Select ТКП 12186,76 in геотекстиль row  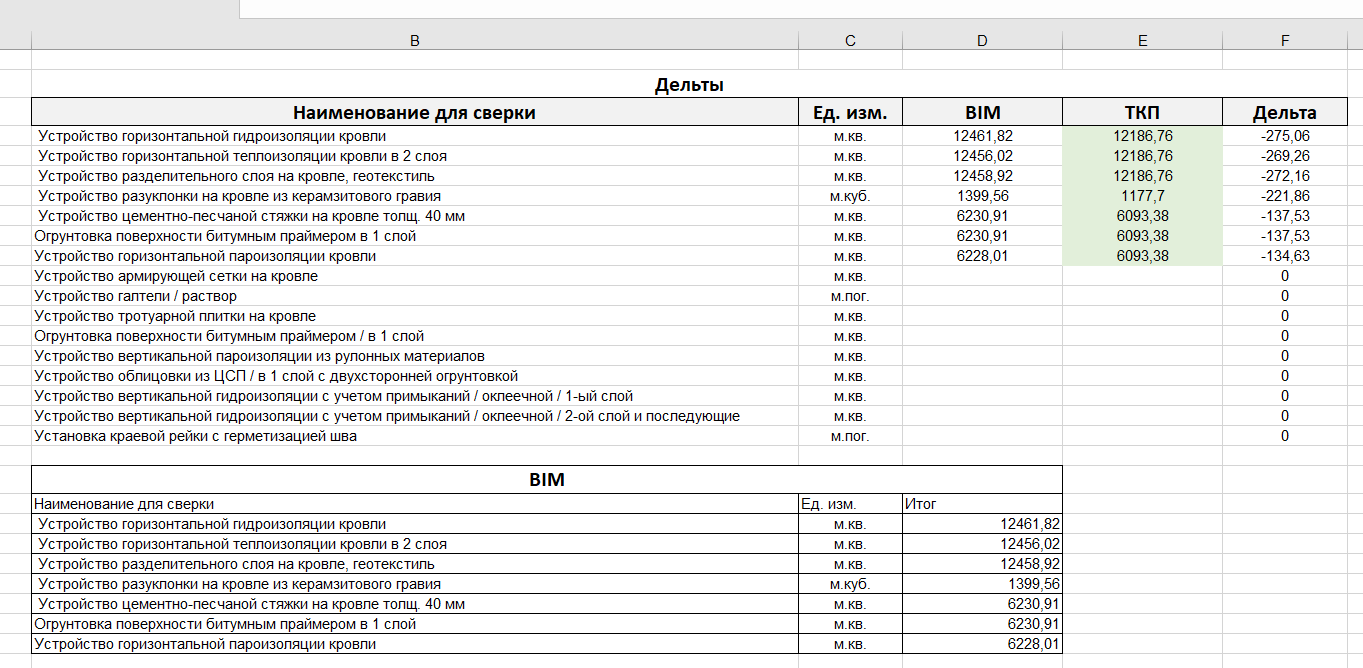1142,176
